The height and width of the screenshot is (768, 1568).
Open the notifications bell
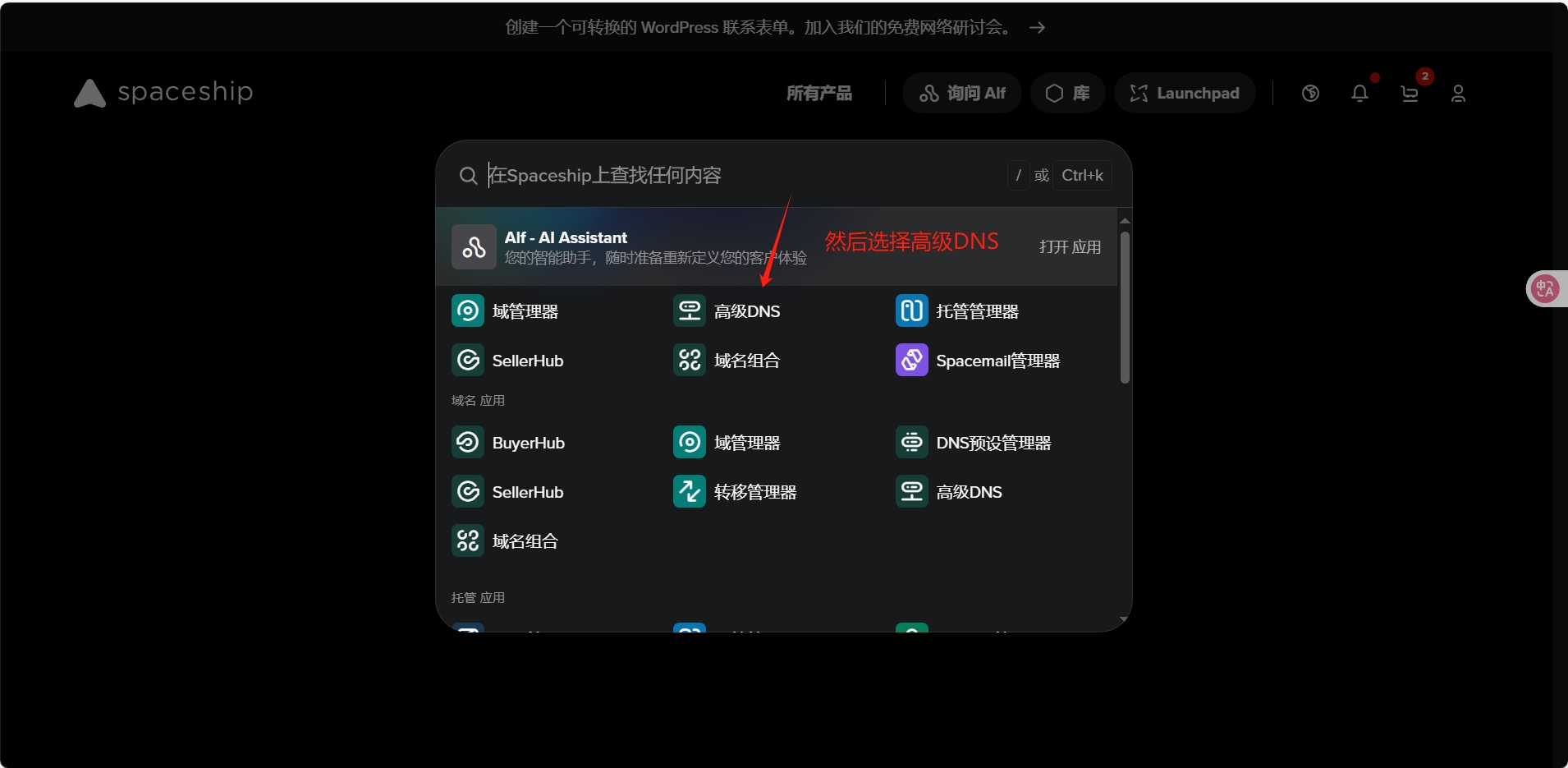coord(1359,94)
